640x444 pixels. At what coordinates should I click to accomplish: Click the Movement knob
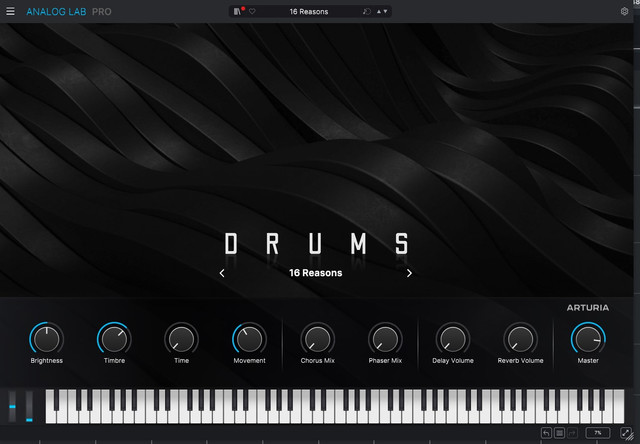click(249, 338)
